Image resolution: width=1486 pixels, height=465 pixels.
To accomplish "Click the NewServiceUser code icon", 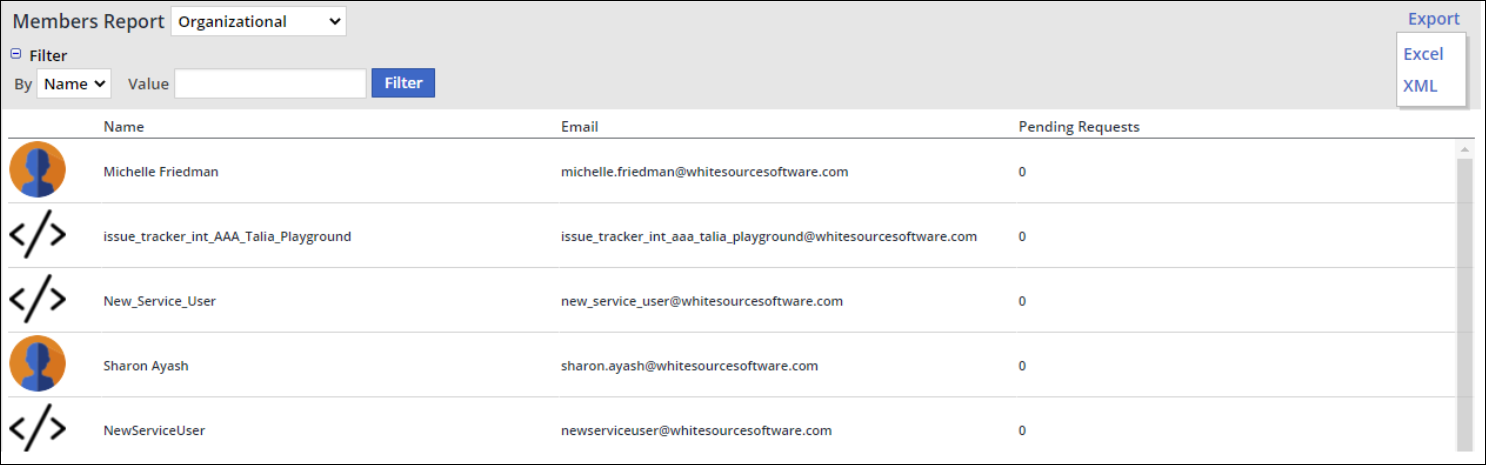I will (x=37, y=430).
